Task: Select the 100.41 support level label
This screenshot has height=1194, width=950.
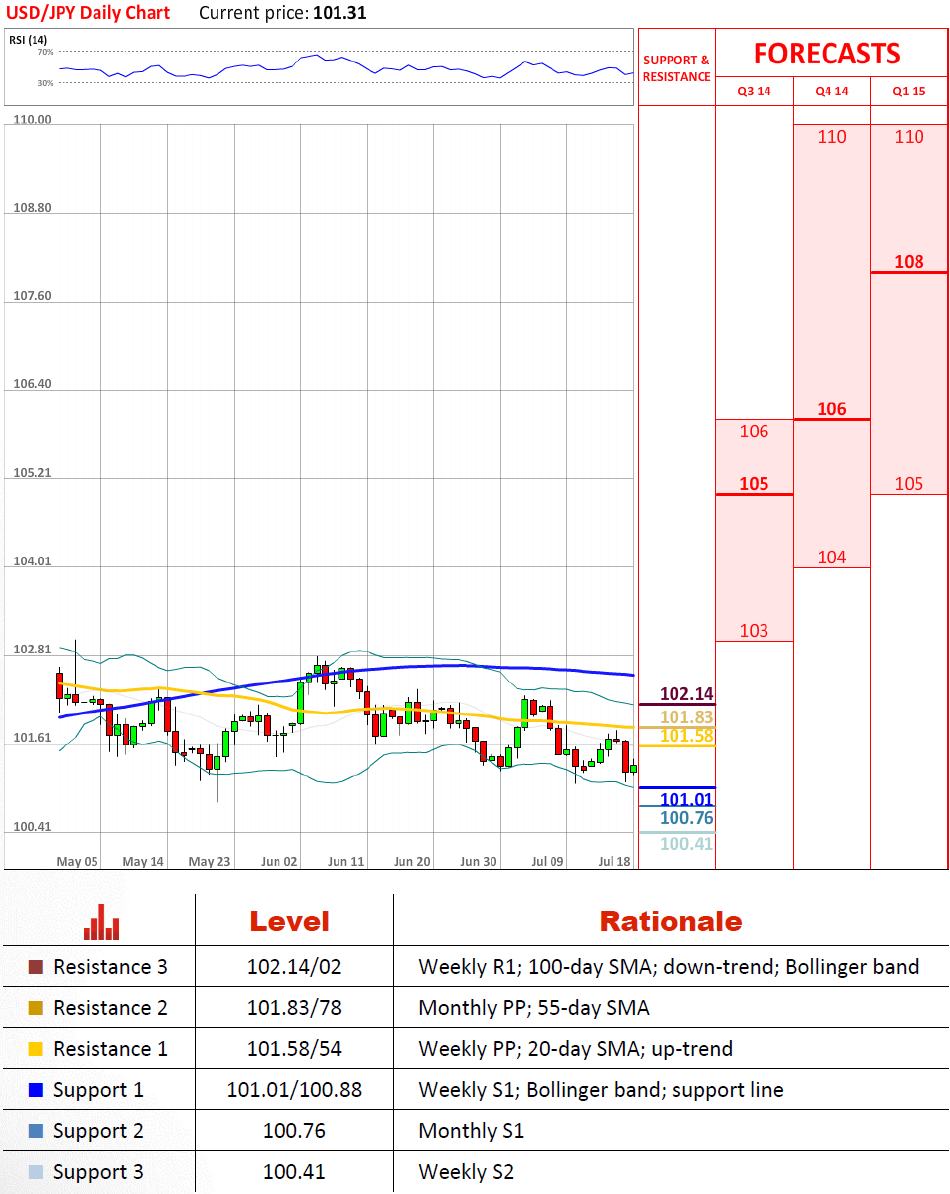Action: point(686,844)
